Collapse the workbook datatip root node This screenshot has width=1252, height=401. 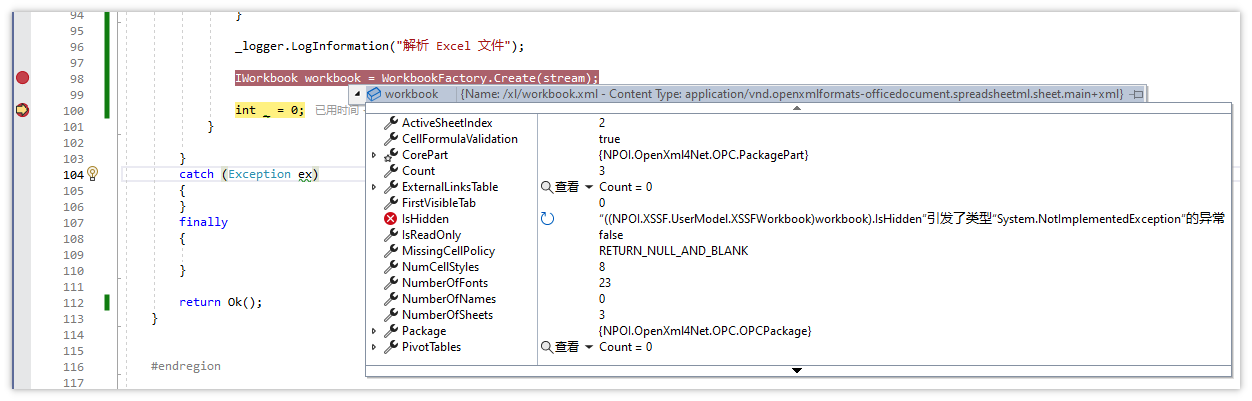[x=358, y=94]
